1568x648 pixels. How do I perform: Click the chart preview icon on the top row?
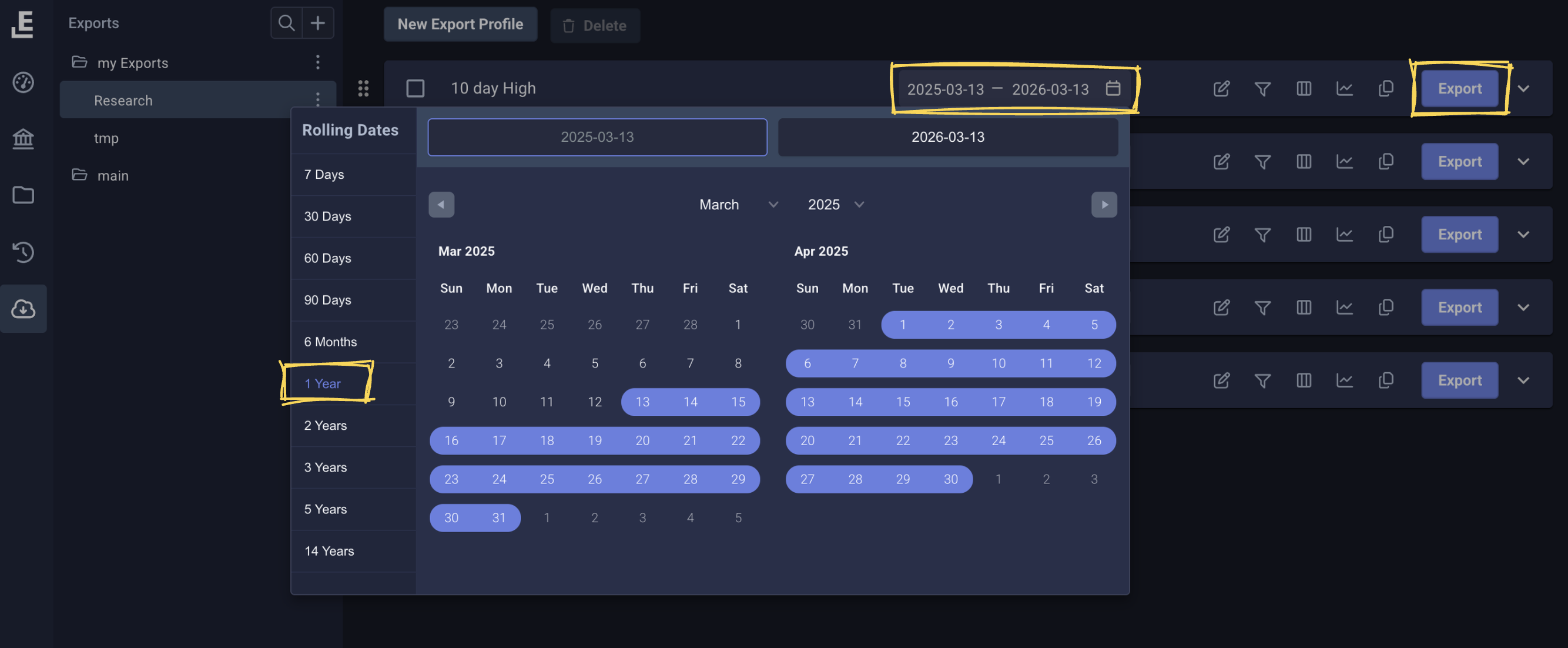click(x=1345, y=88)
